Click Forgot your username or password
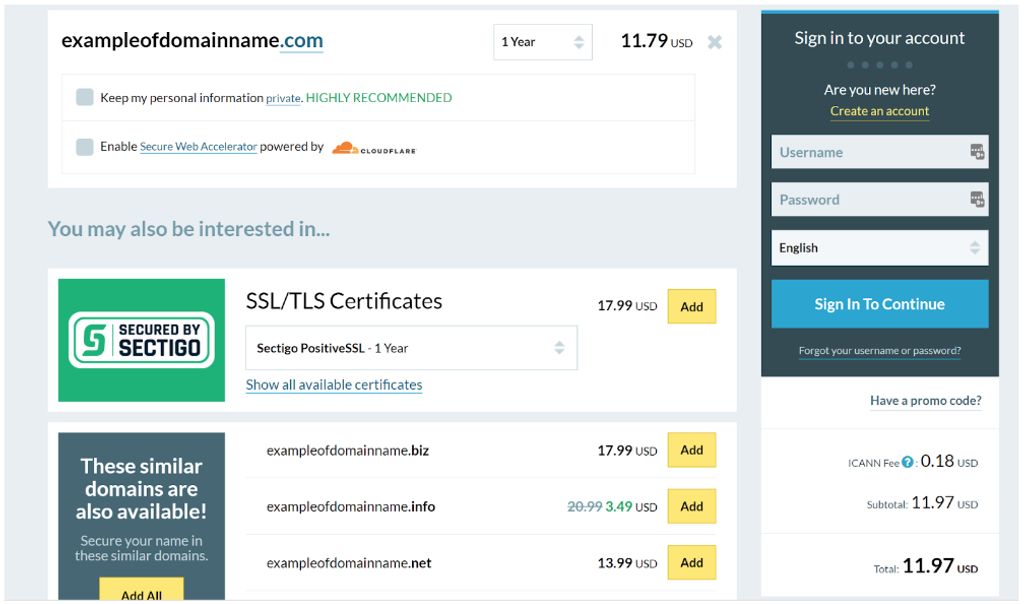 tap(879, 350)
